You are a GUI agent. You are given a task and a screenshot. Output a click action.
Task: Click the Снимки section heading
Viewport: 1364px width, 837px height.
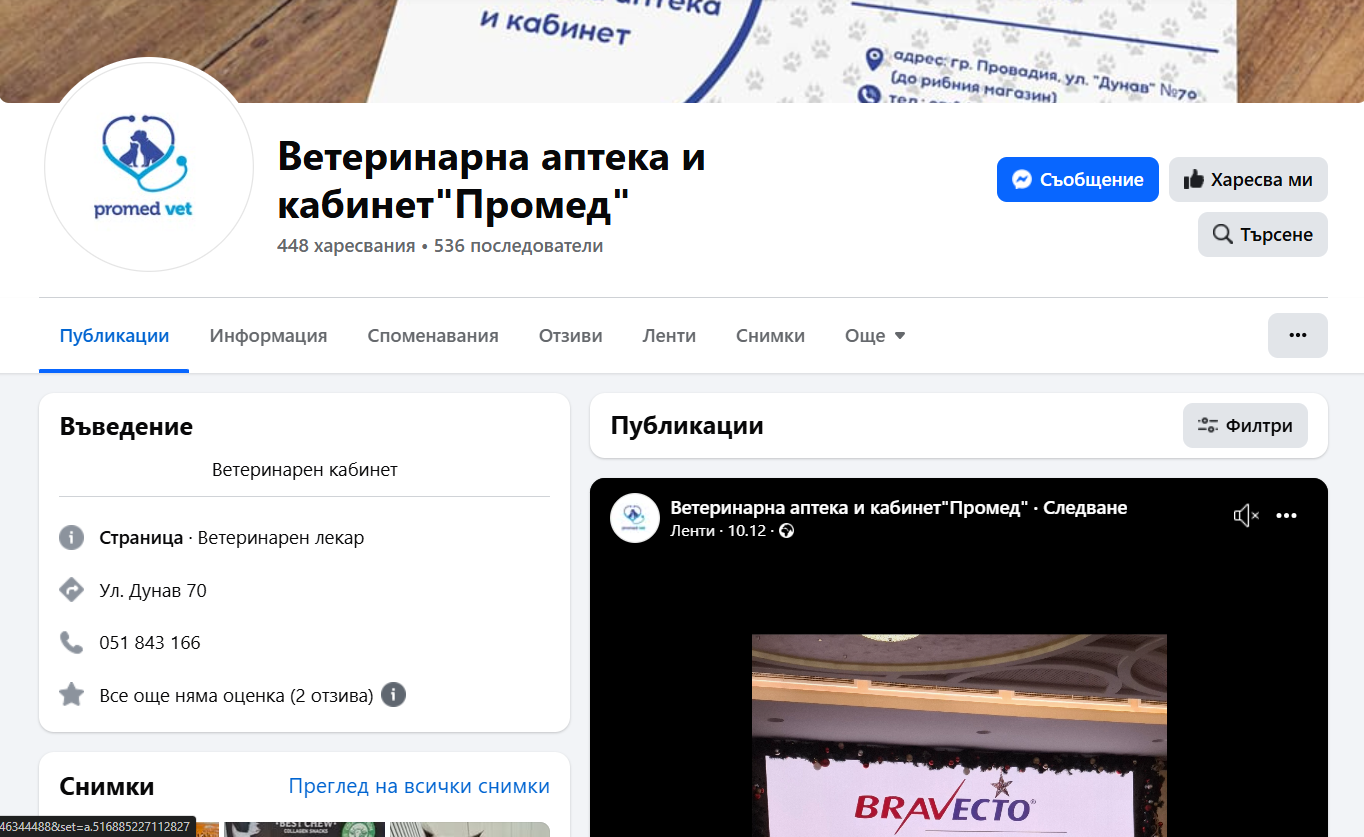pyautogui.click(x=107, y=787)
